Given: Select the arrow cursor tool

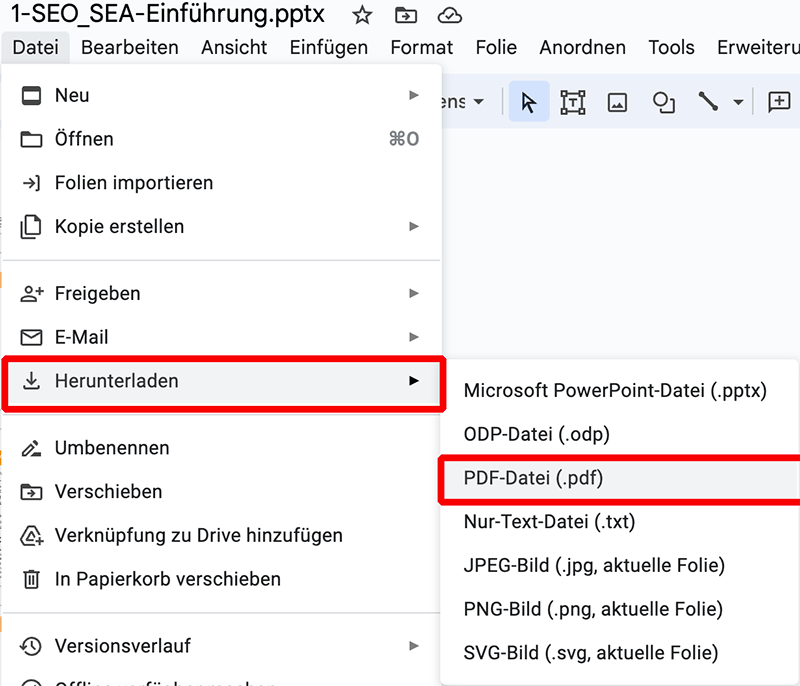Looking at the screenshot, I should 529,102.
